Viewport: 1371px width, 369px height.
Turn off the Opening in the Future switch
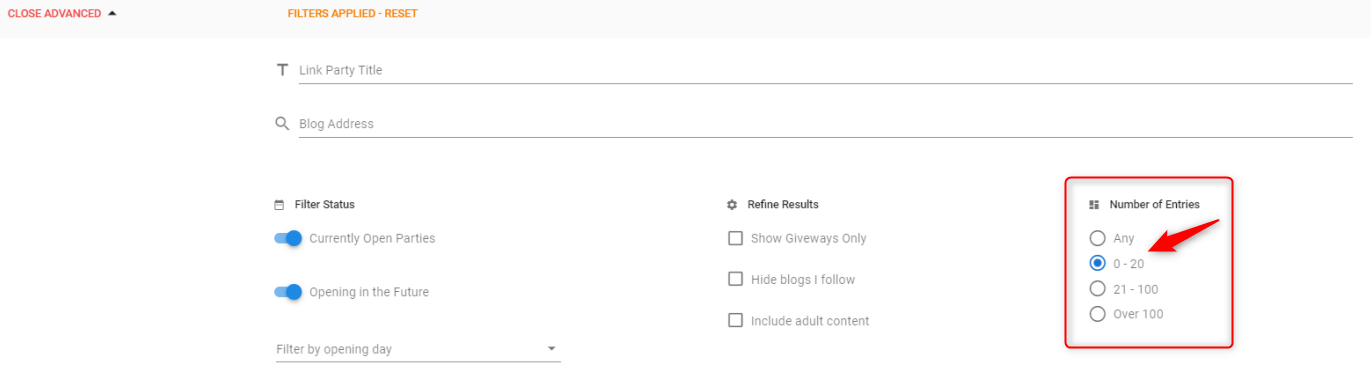(x=288, y=293)
